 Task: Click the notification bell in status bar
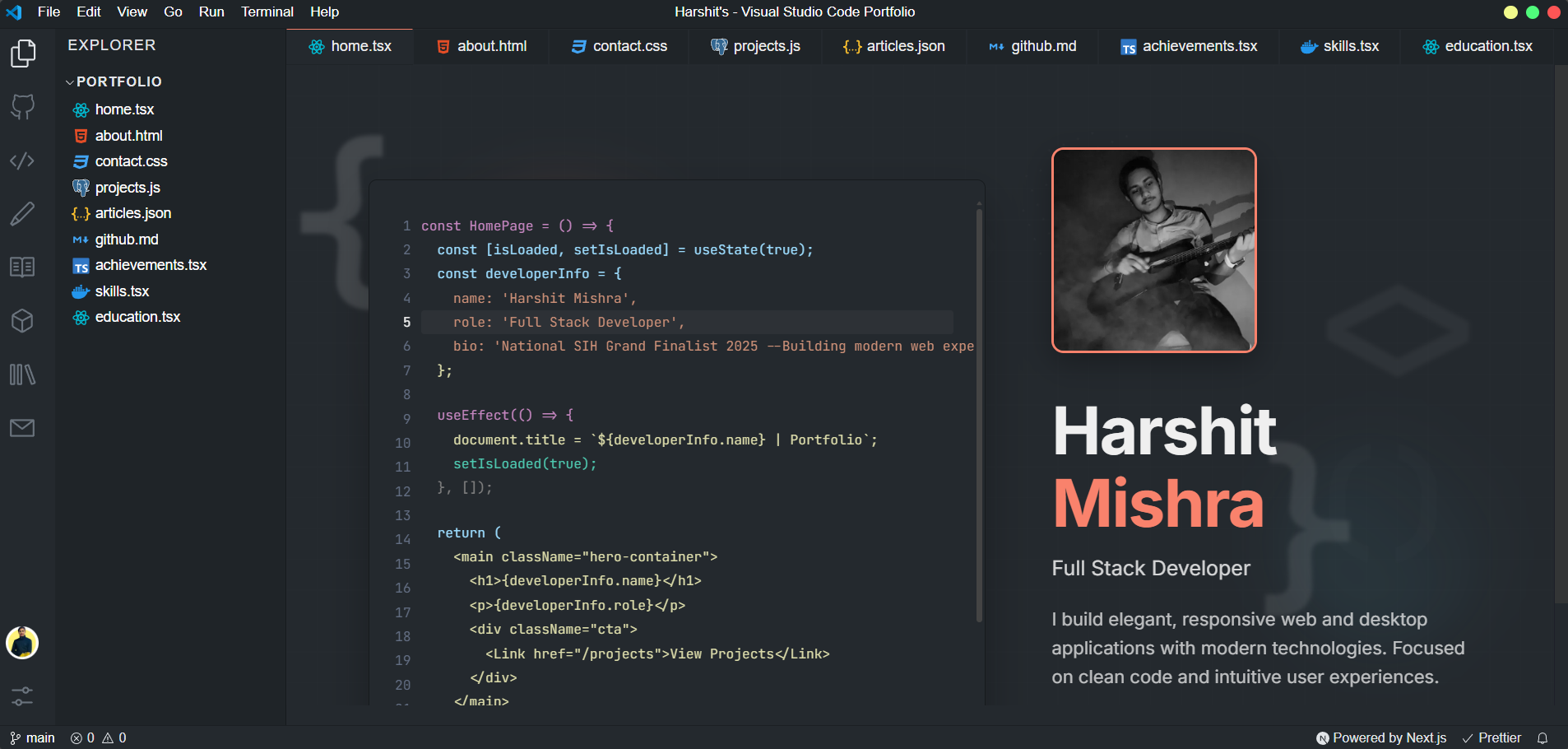coord(1542,738)
